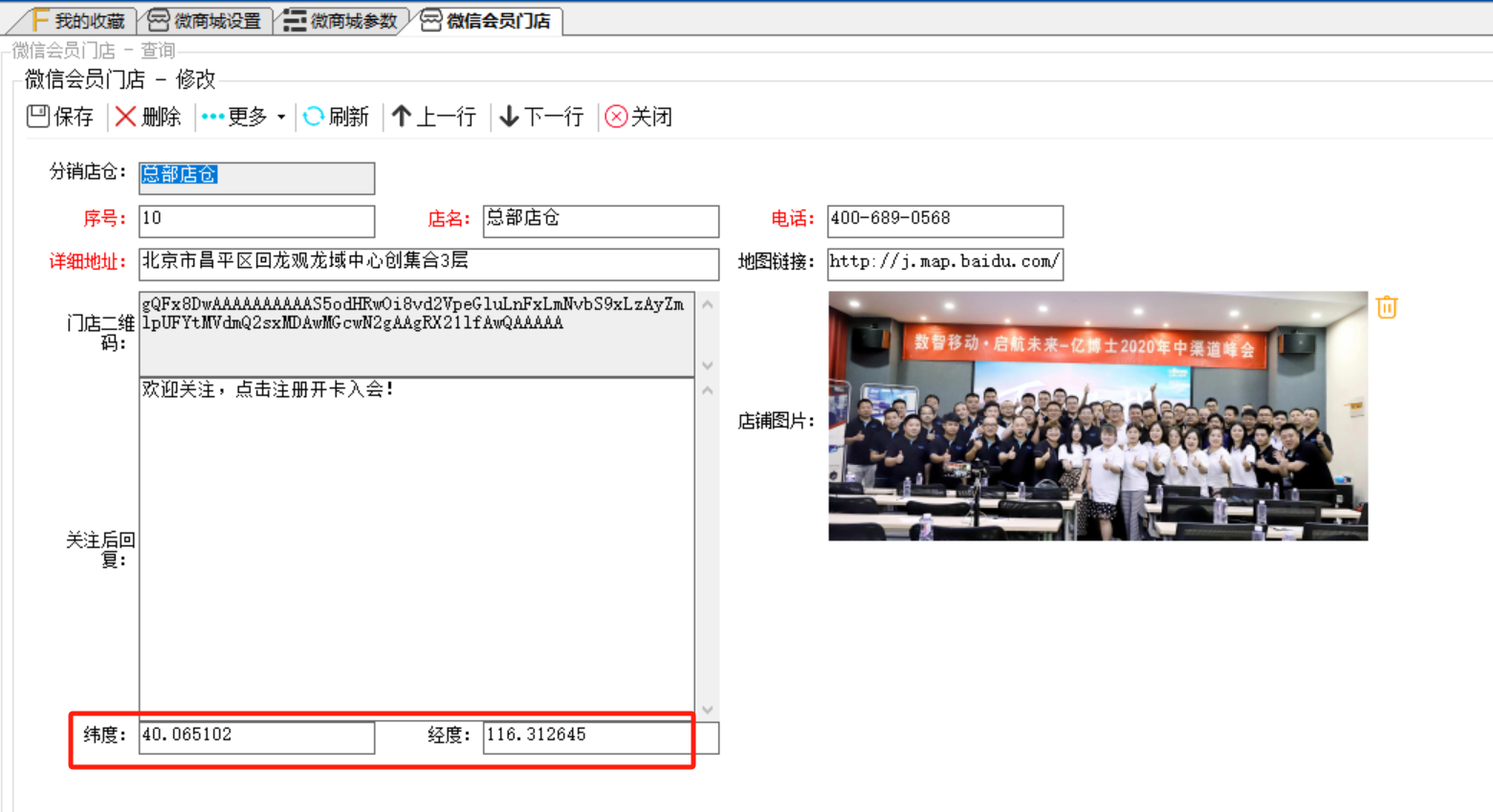Click the QR code box scroll-up arrow
Viewport: 1493px width, 812px height.
(708, 304)
